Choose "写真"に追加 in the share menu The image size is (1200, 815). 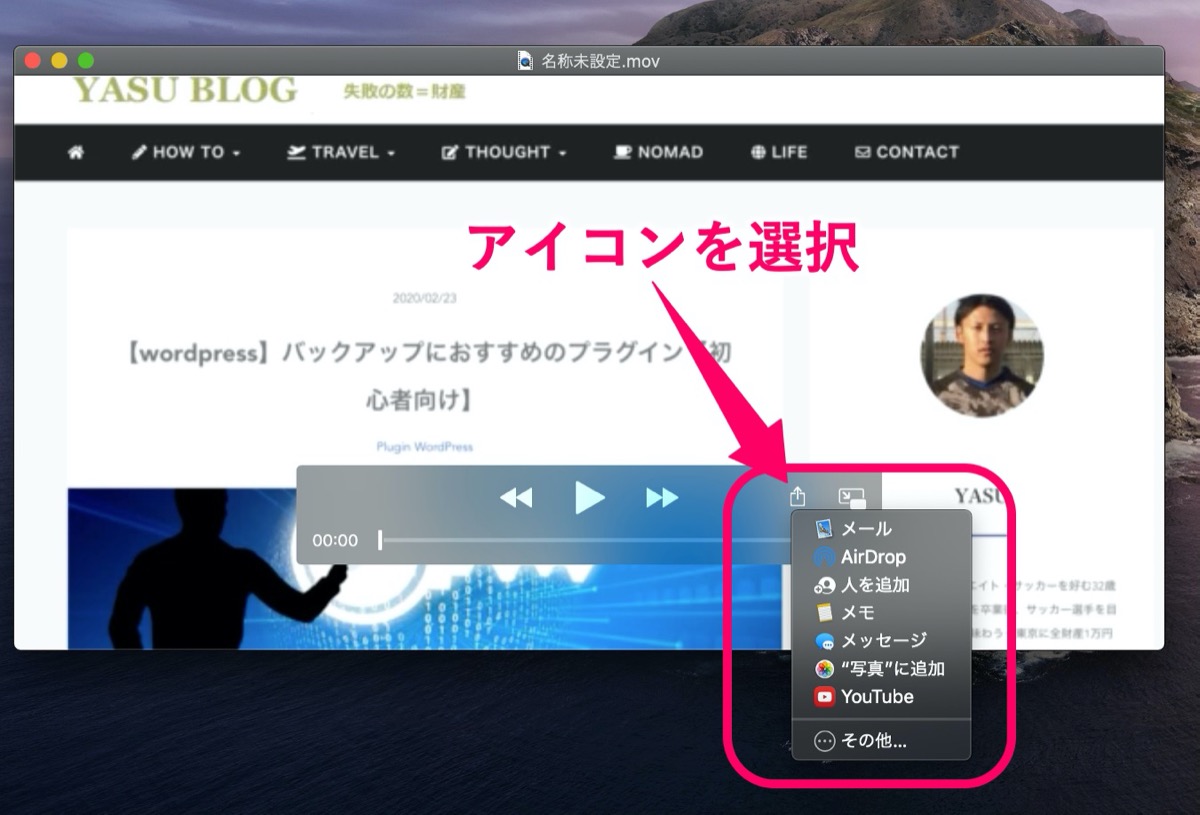(881, 669)
